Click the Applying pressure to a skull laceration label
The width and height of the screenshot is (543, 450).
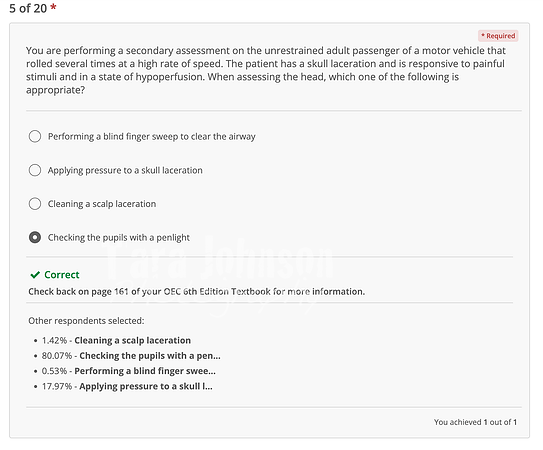(125, 170)
